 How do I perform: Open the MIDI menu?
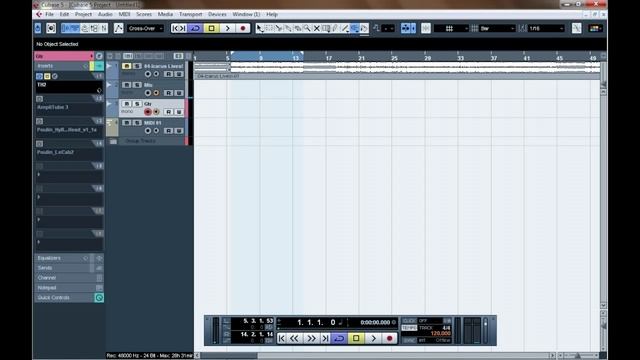(124, 14)
